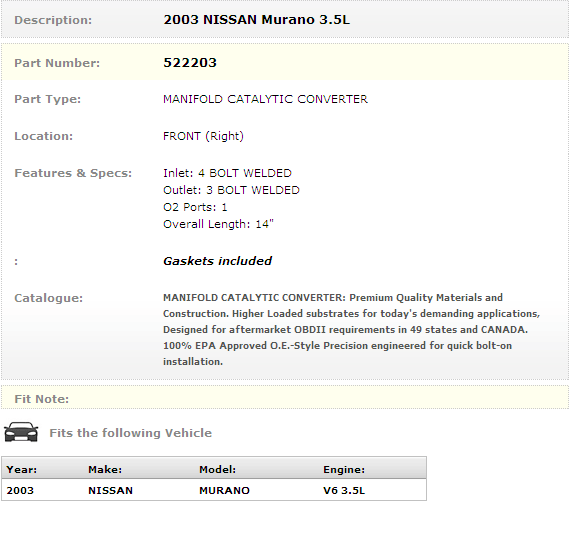The width and height of the screenshot is (570, 545).
Task: Click the Gaskets included text
Action: coord(217,261)
